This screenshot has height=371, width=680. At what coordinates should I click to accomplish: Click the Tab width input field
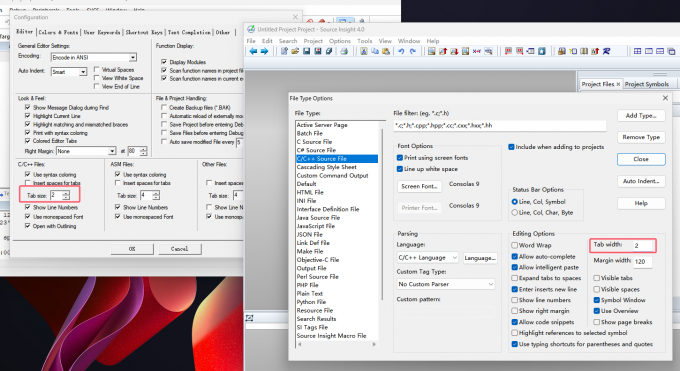click(x=642, y=246)
